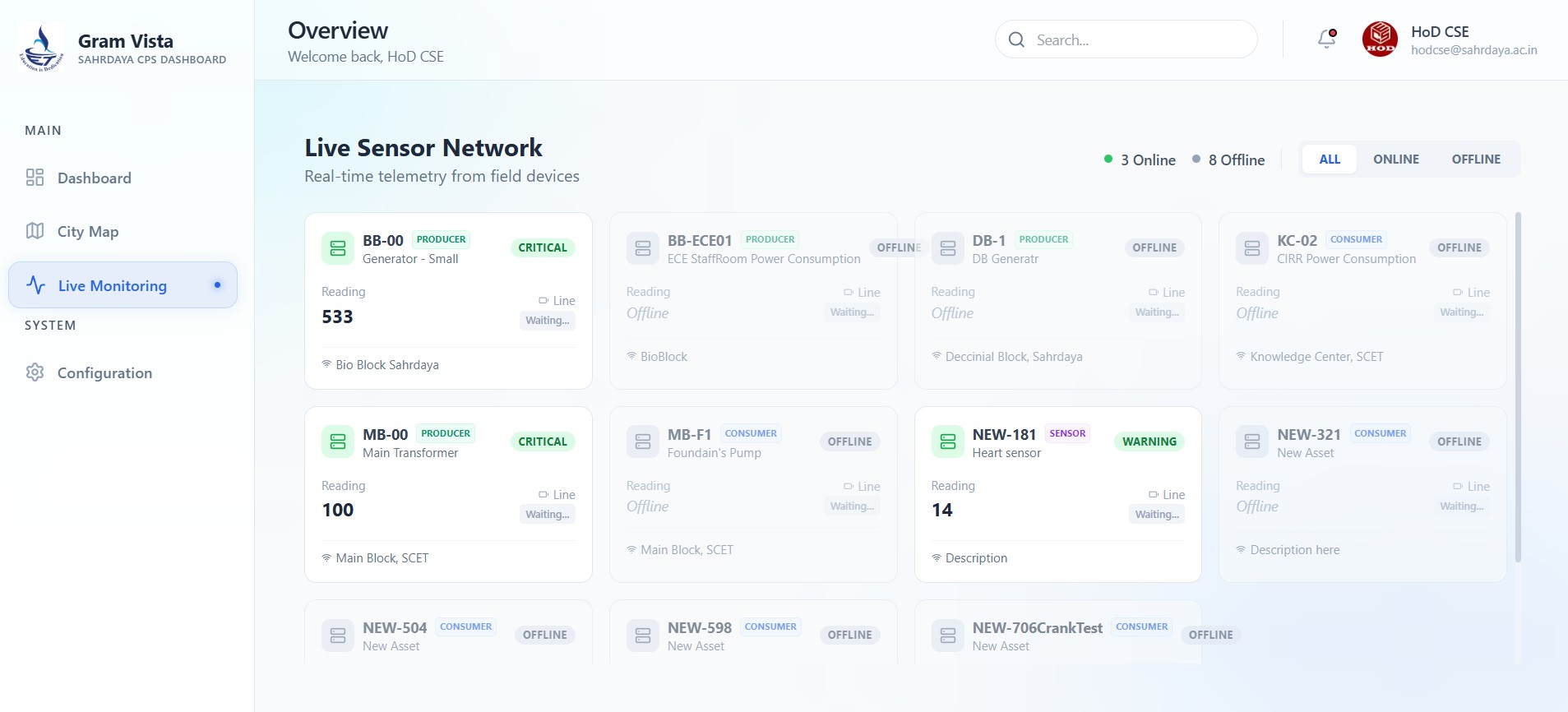Click the NEW-181 Heart sensor device icon
1568x712 pixels.
point(947,442)
